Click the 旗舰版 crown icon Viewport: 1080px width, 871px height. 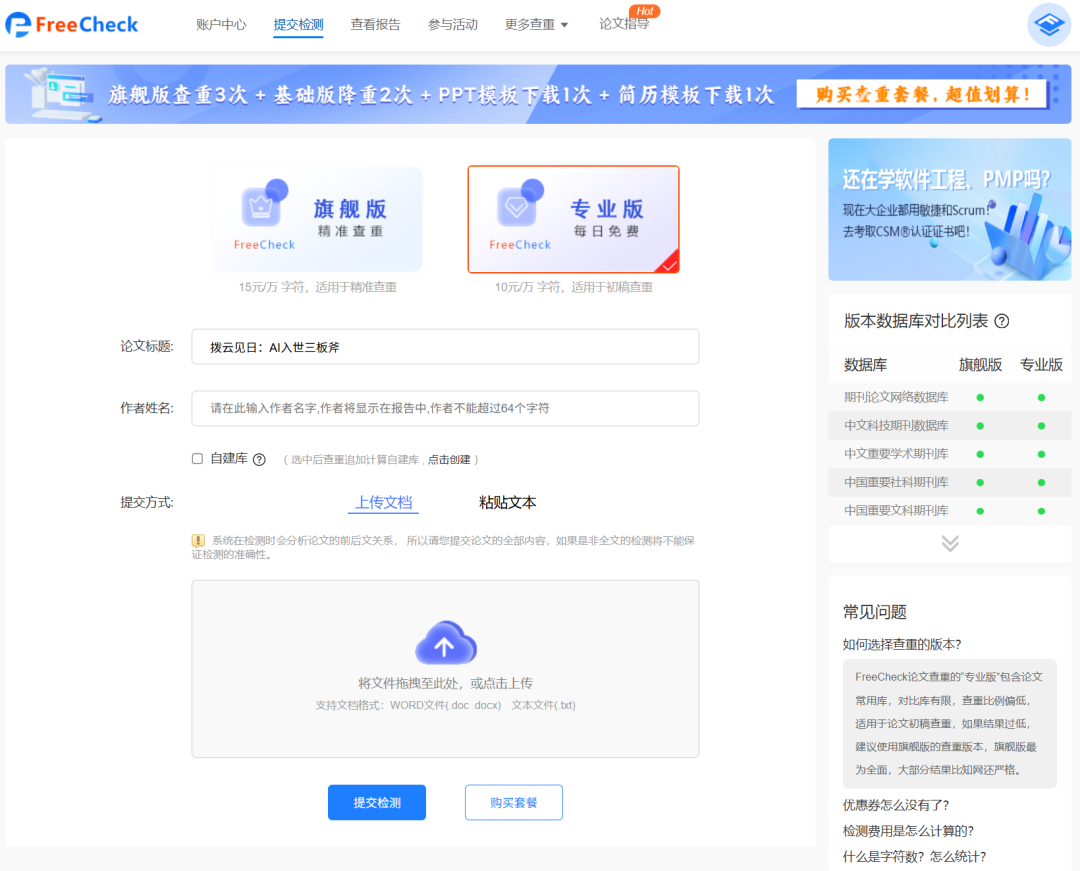(x=262, y=206)
